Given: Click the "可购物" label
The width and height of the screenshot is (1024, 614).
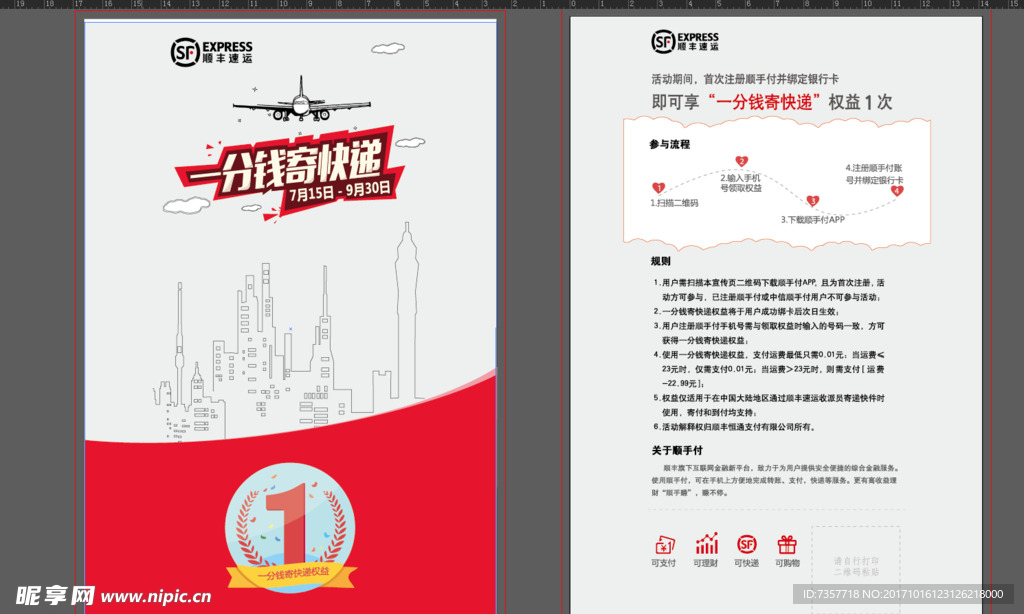Looking at the screenshot, I should tap(787, 563).
